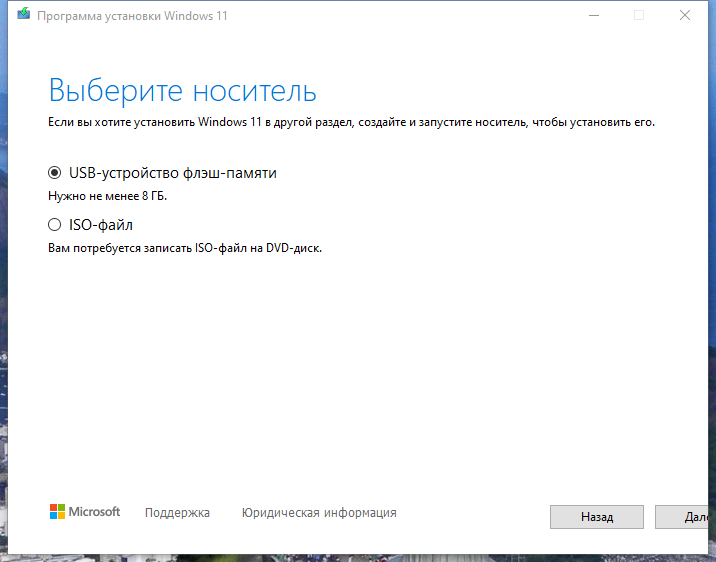Choose the ISO-файл radio option
The height and width of the screenshot is (562, 716).
[54, 225]
